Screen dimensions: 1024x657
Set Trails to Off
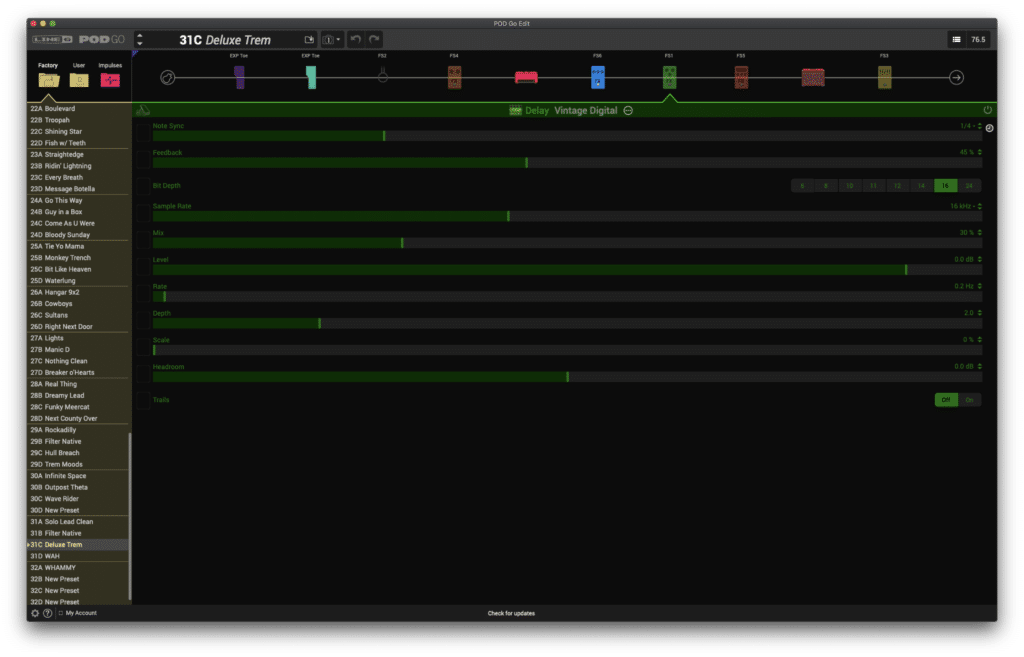946,400
